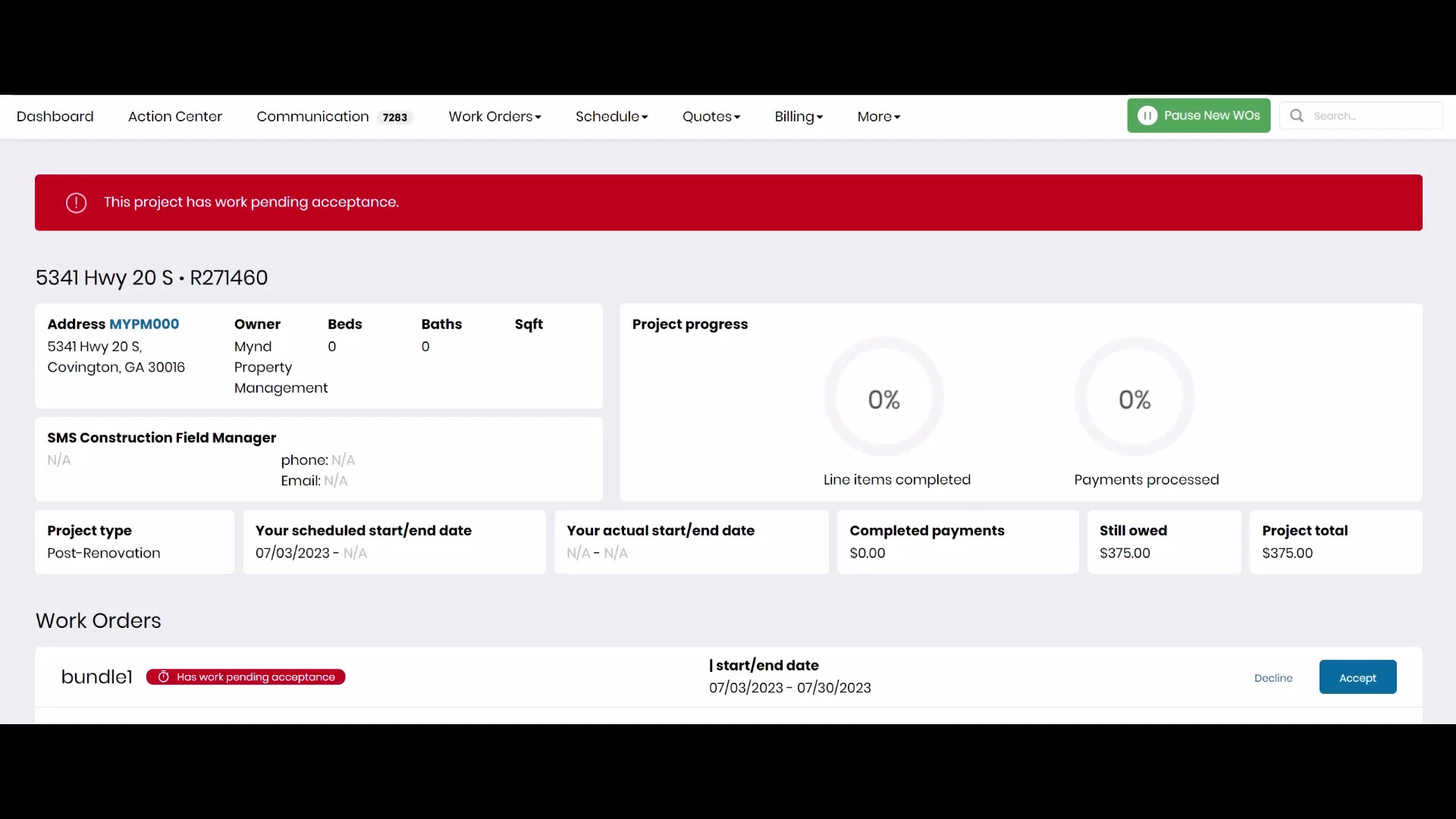Go to the Dashboard tab
Viewport: 1456px width, 819px height.
click(x=55, y=117)
